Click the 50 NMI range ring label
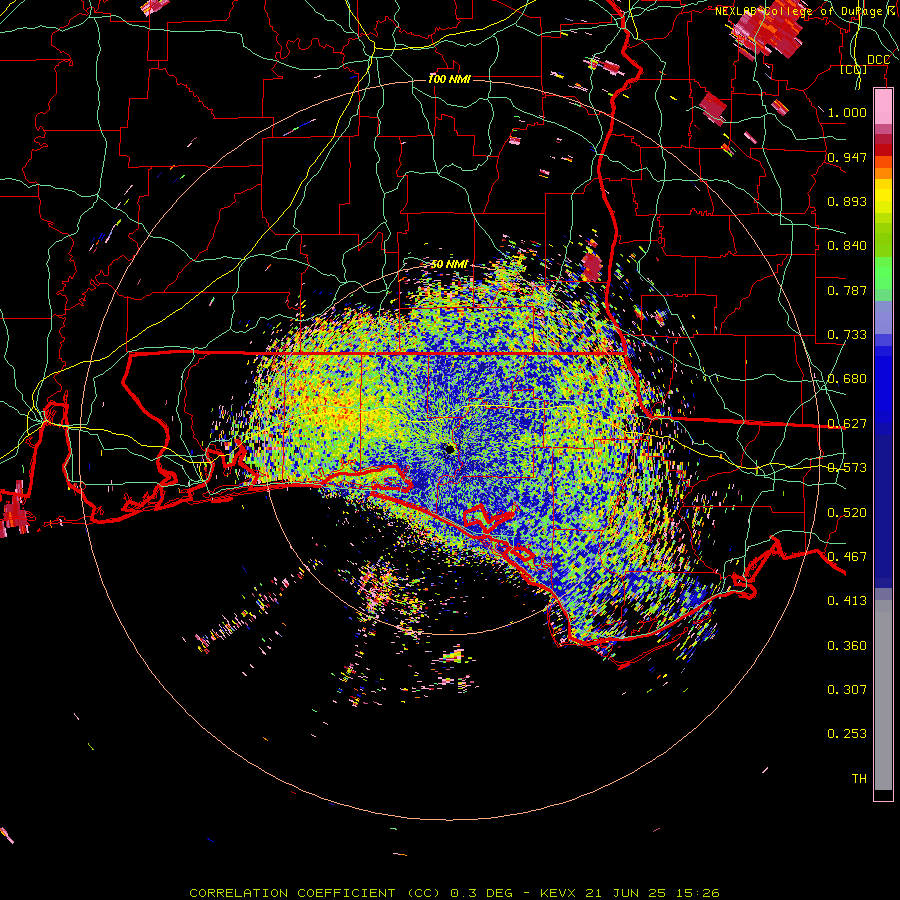 (x=449, y=265)
